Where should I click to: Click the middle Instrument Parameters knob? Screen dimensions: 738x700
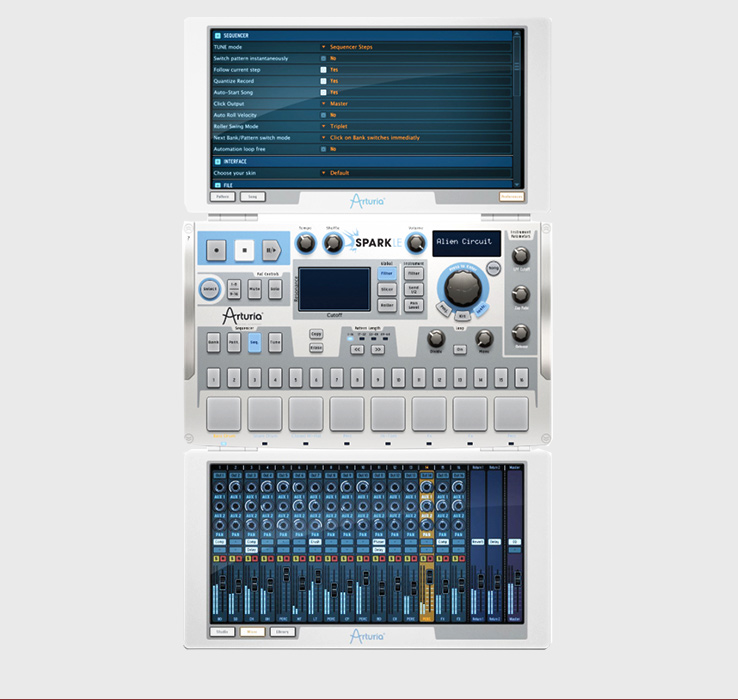521,295
